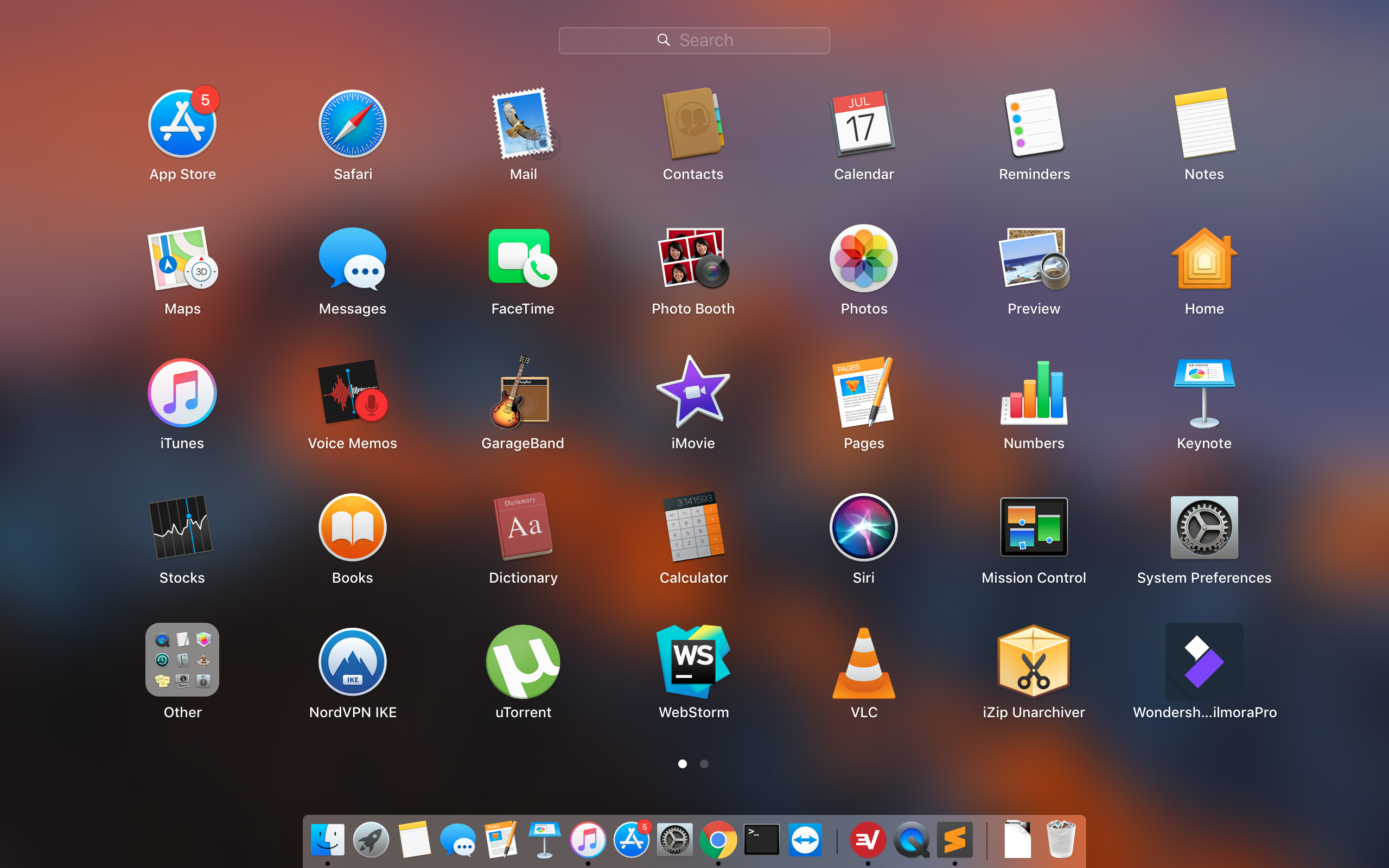1389x868 pixels.
Task: Launch iMovie
Action: point(693,393)
